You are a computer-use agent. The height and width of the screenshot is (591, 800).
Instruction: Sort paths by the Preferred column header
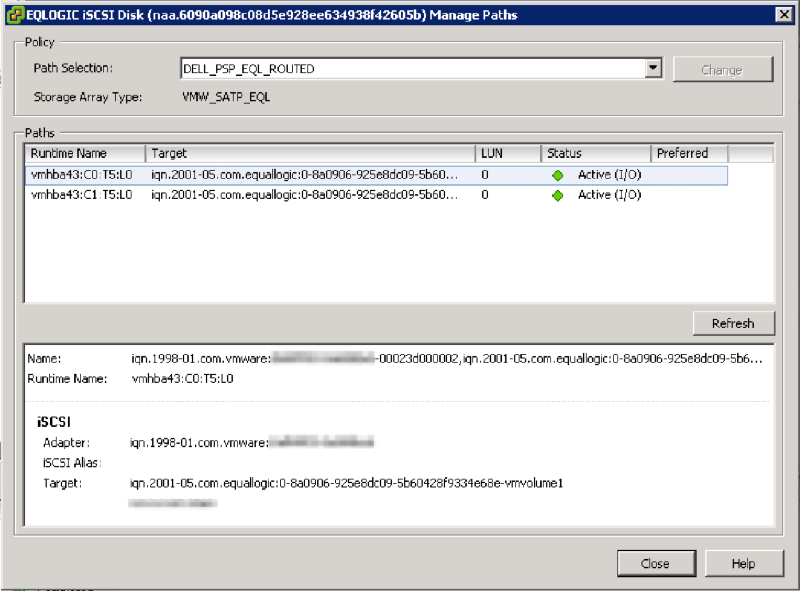point(689,153)
